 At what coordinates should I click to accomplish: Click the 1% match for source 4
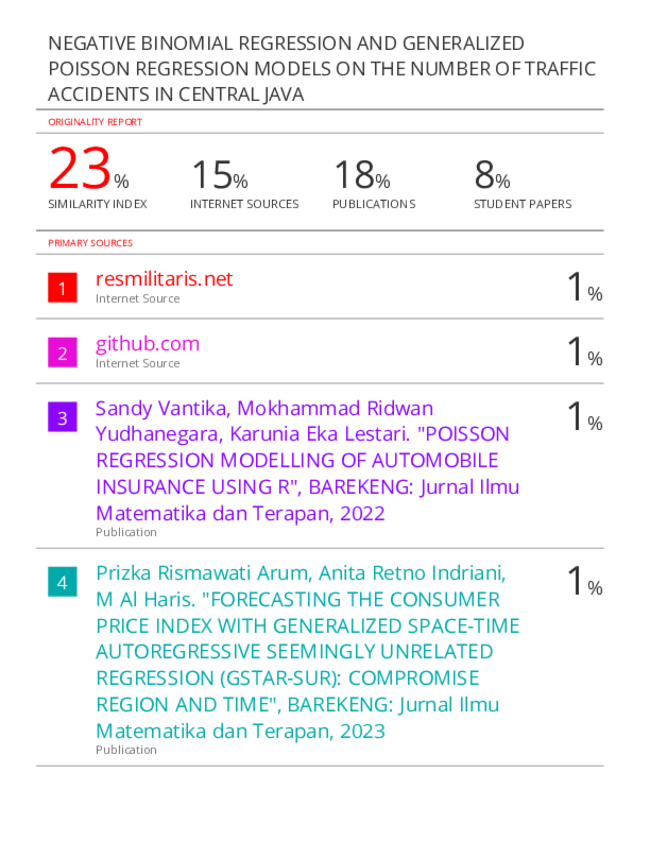(585, 581)
